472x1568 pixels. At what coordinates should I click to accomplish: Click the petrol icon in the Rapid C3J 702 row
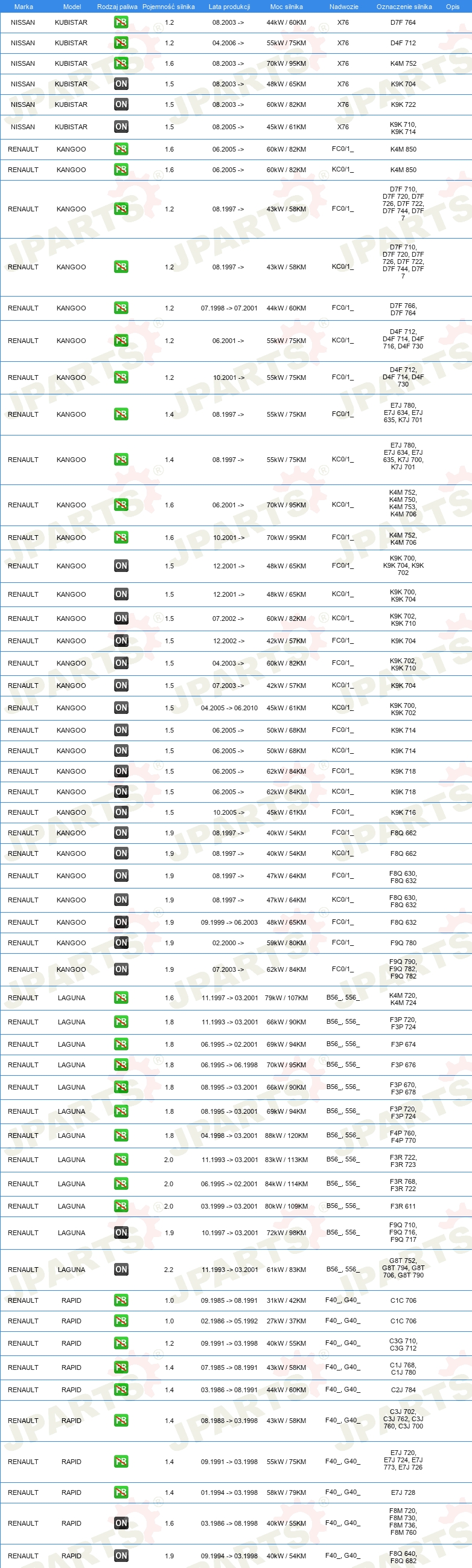coord(121,1421)
